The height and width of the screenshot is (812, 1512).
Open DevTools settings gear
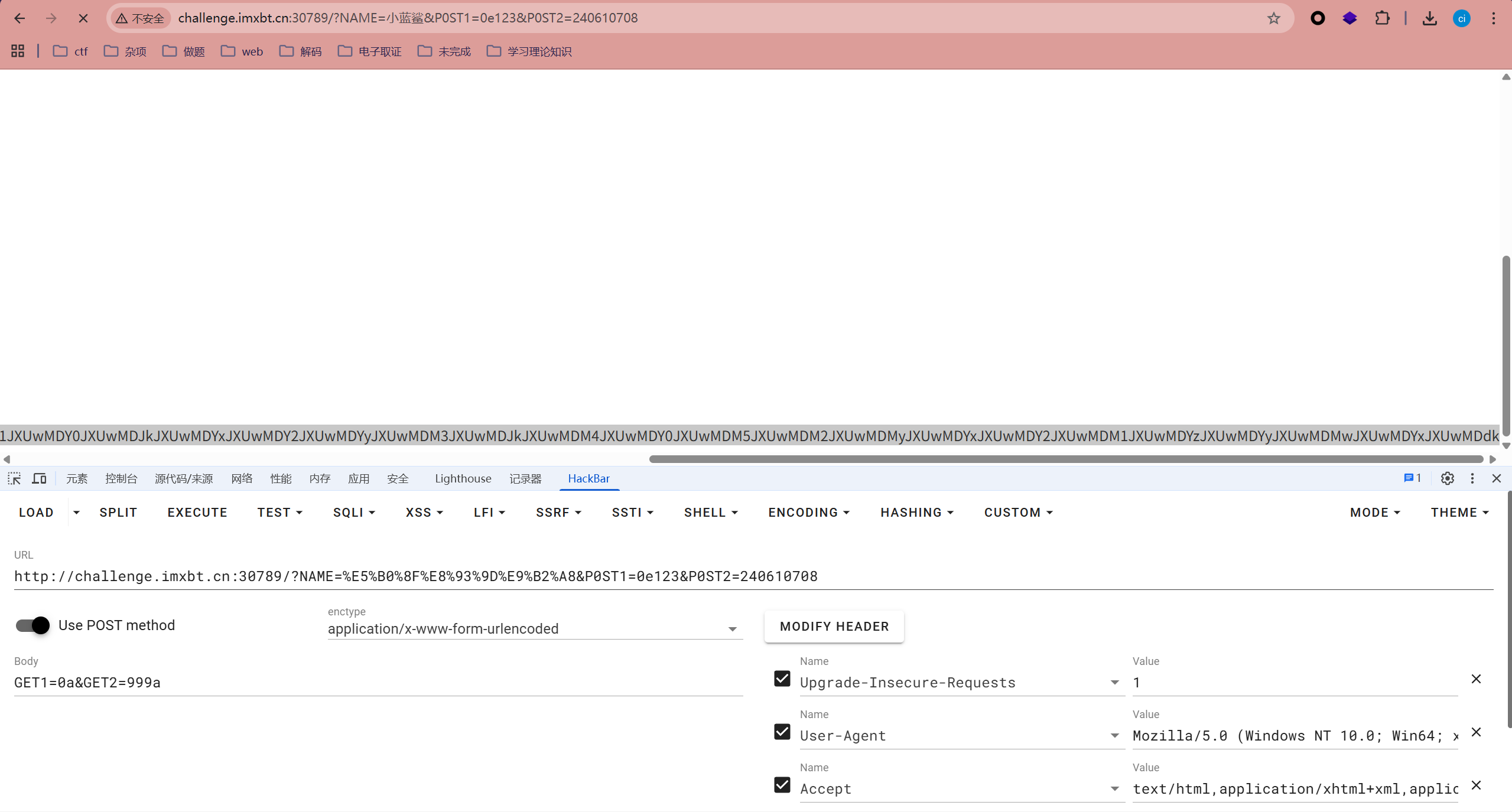click(1447, 478)
